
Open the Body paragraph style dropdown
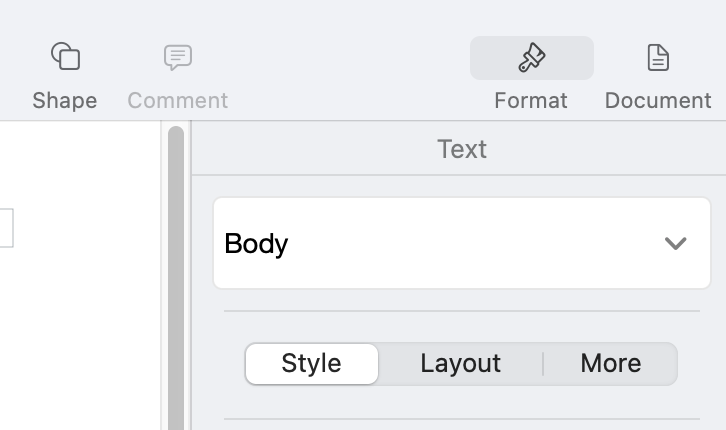(x=460, y=244)
